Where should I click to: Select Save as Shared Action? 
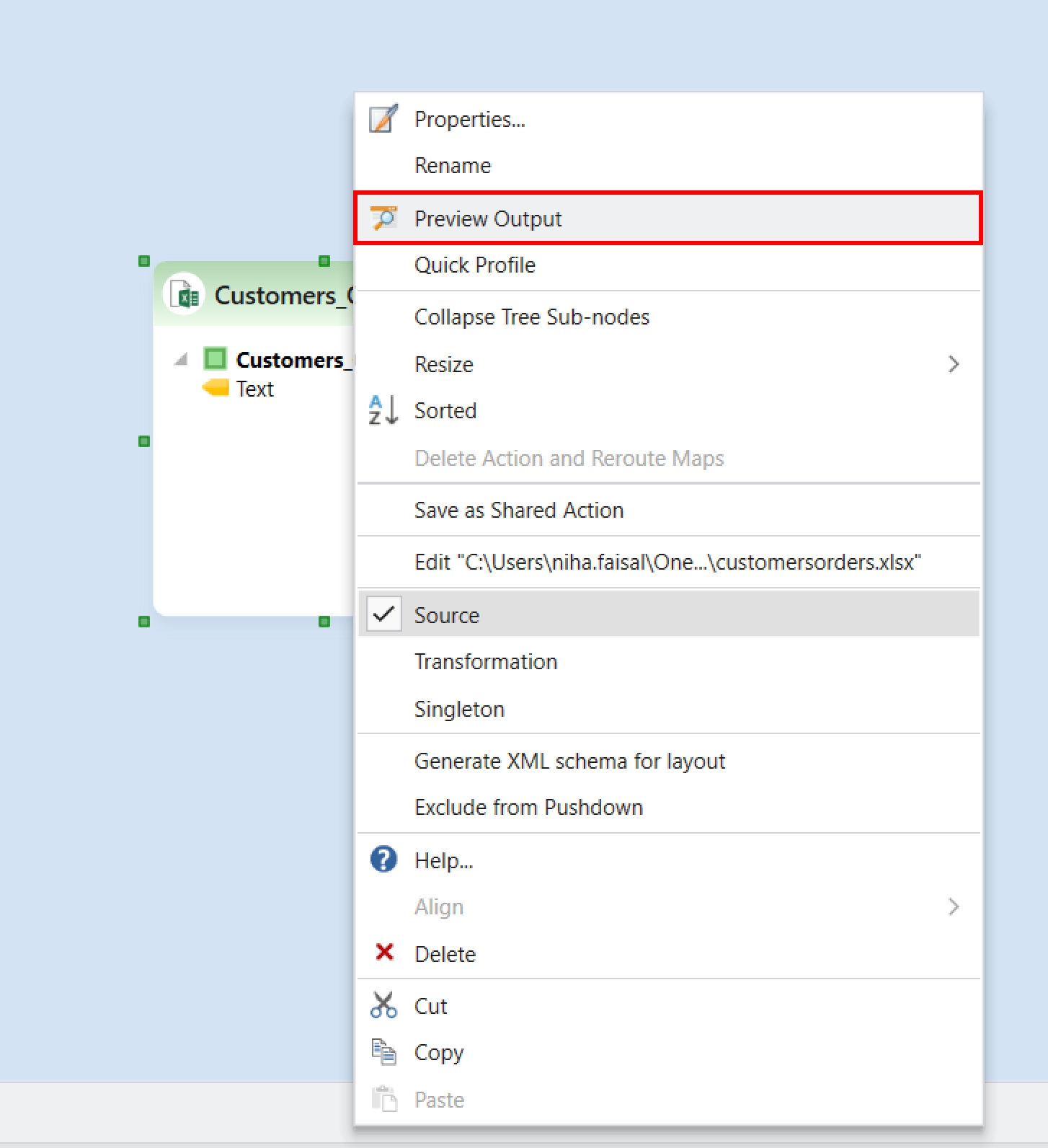(518, 510)
